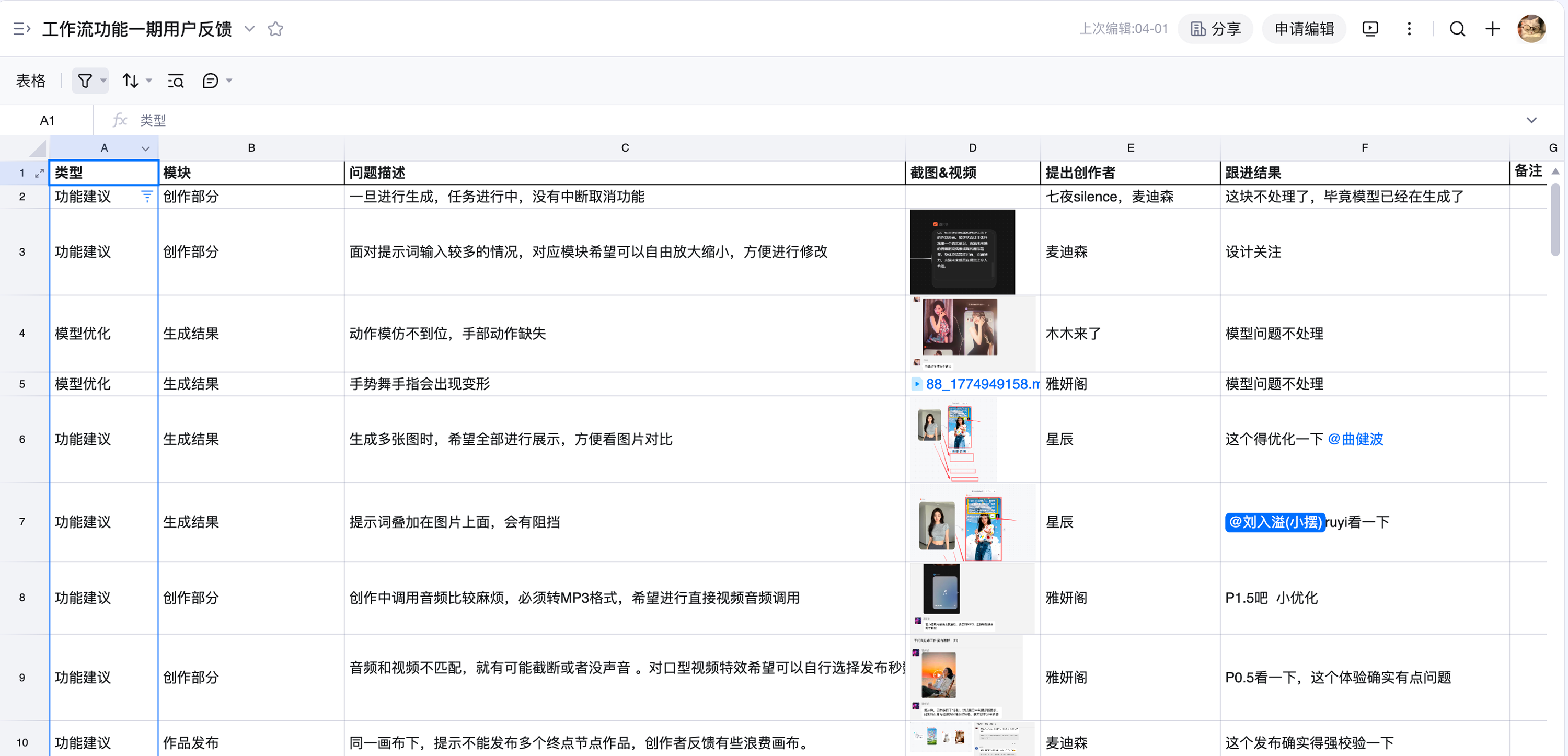Click cell 手势舞手指会出现变形
Image resolution: width=1568 pixels, height=756 pixels.
pos(625,384)
